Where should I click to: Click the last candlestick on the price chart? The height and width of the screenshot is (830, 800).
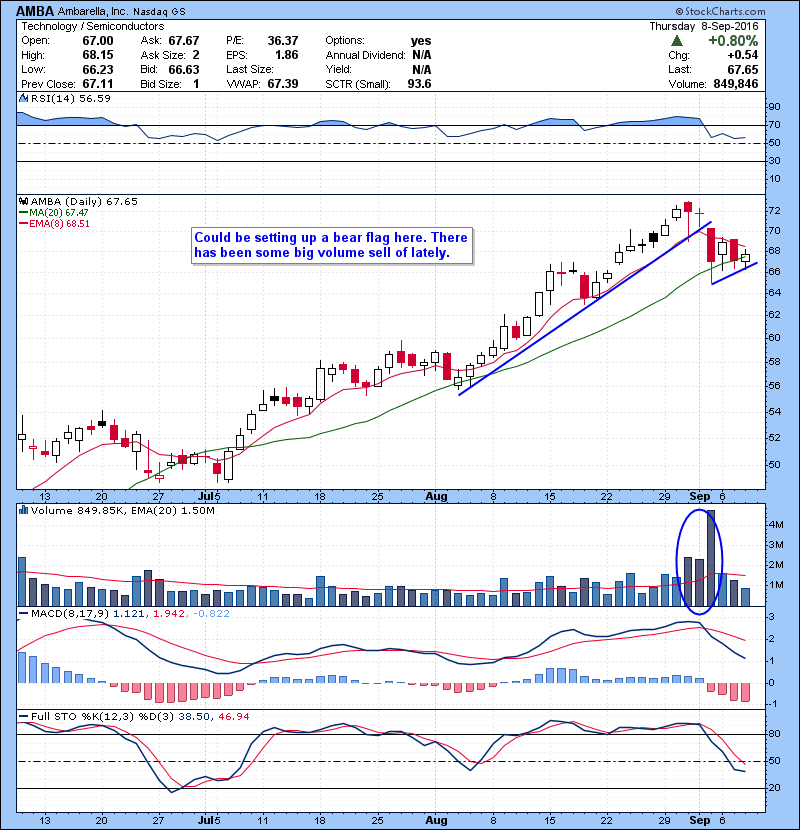point(745,258)
